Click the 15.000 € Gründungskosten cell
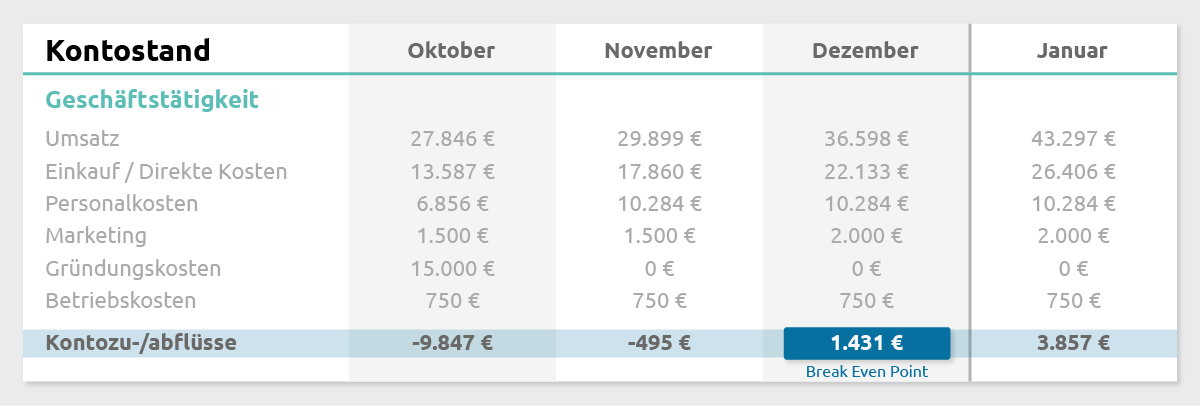 pos(452,269)
